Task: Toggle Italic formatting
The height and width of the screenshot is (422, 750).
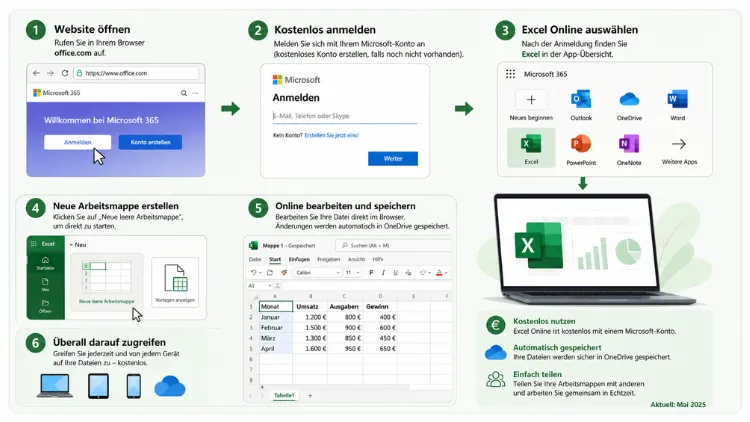Action: 383,273
